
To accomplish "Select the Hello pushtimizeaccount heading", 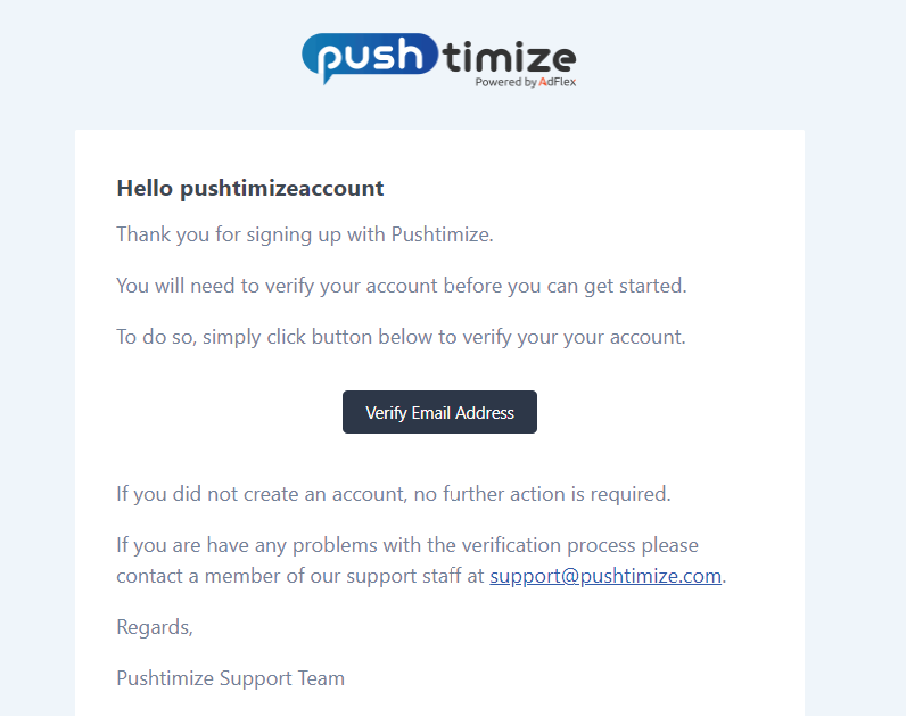I will (x=250, y=188).
